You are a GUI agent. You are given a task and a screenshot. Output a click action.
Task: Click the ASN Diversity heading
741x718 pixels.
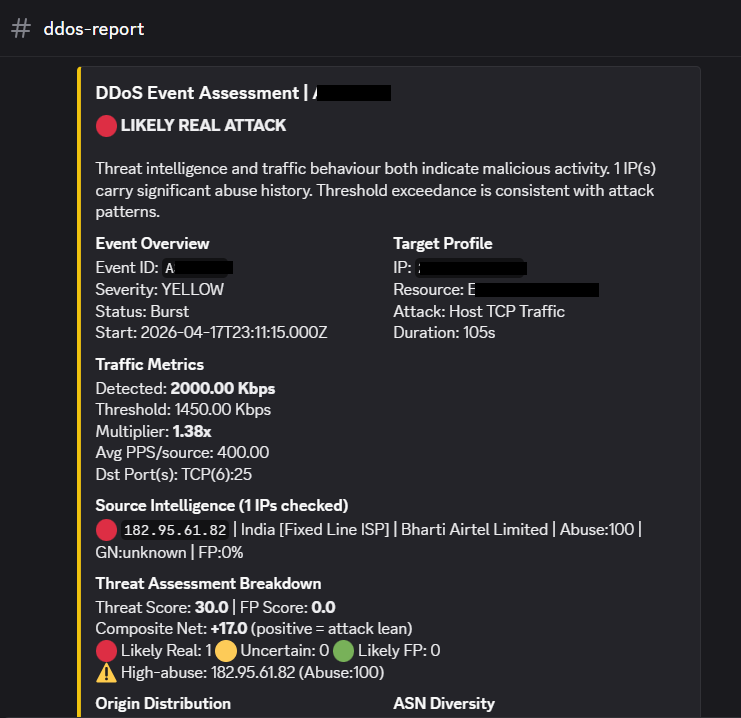[x=444, y=703]
